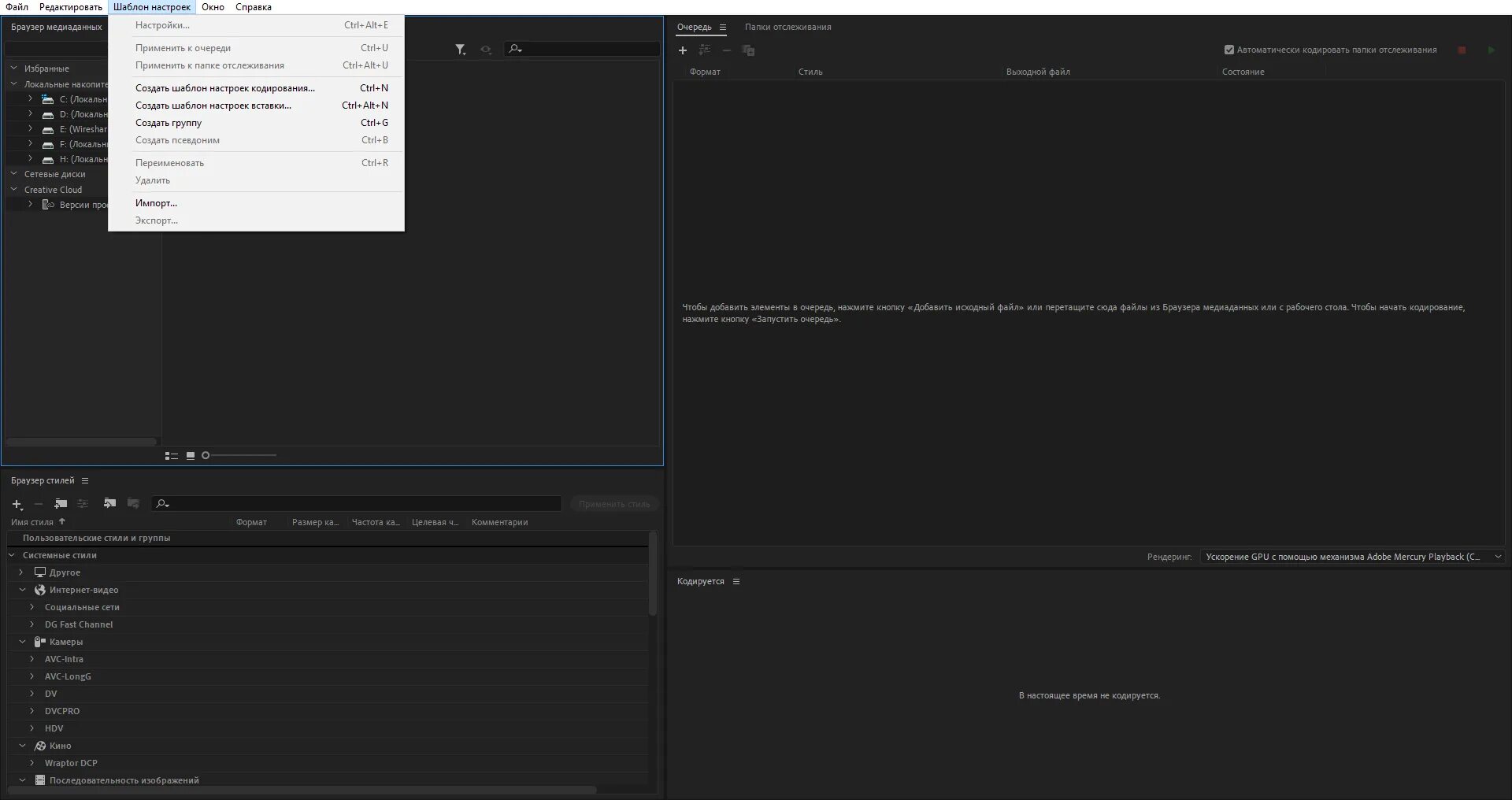Expand the DVCPRO preset group
The width and height of the screenshot is (1512, 800).
coord(31,711)
